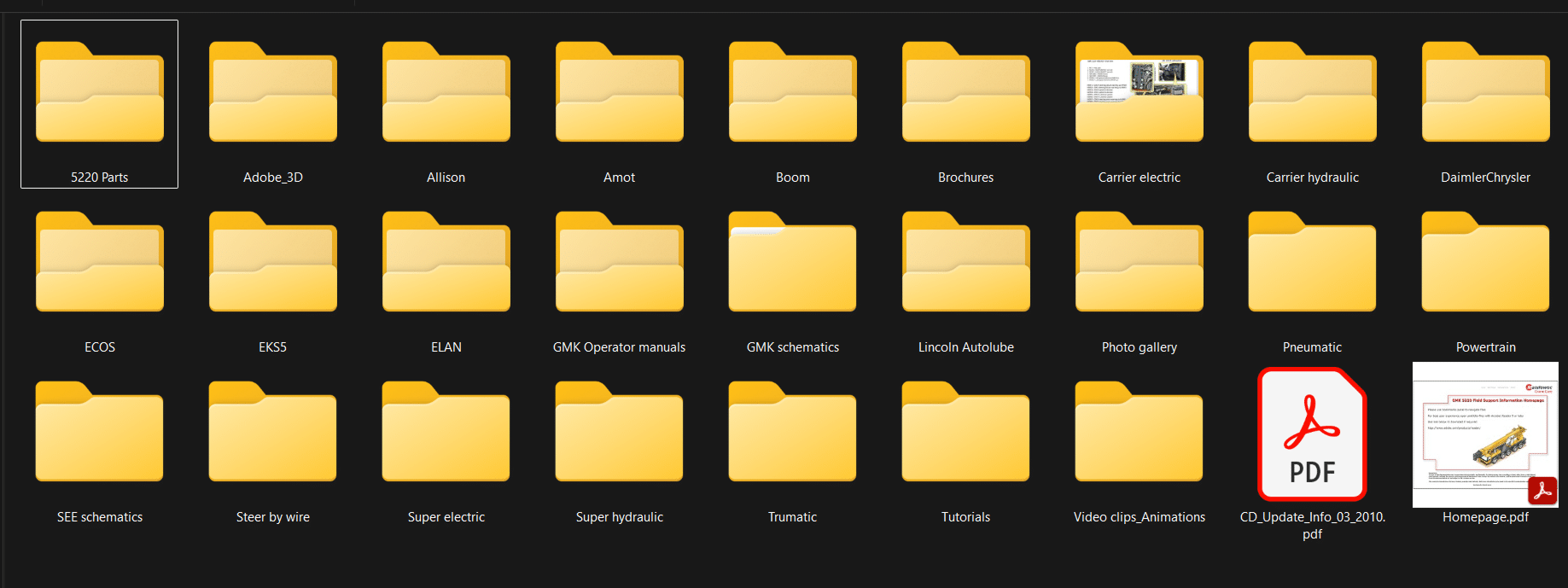Click the 'Super electric' name label
Screen dimensions: 1568x588
coord(446,517)
